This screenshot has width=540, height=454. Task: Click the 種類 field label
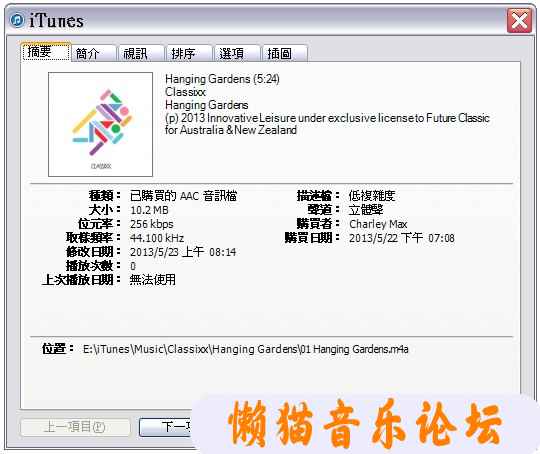coord(105,196)
